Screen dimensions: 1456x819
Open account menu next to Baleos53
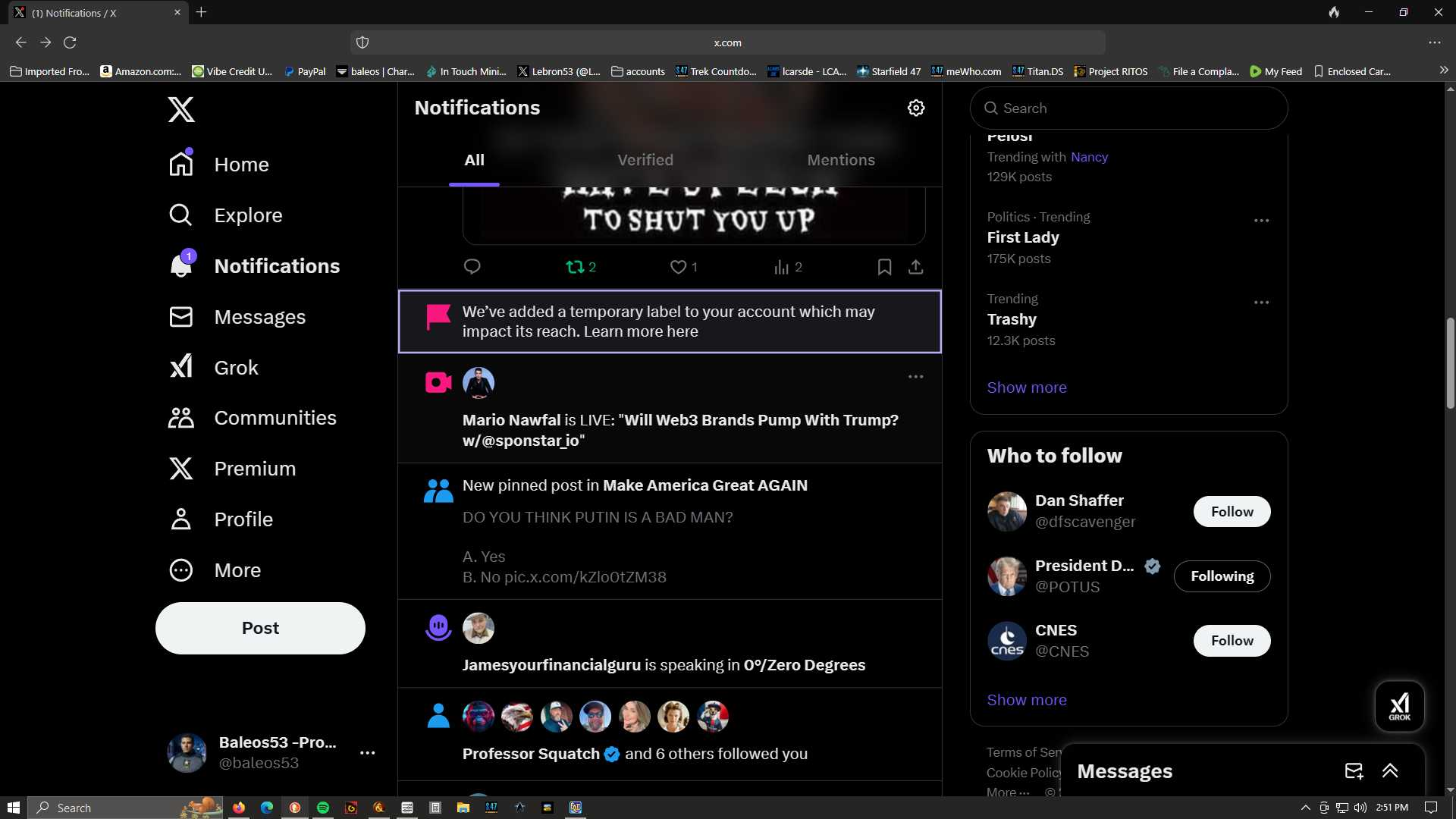(x=368, y=753)
